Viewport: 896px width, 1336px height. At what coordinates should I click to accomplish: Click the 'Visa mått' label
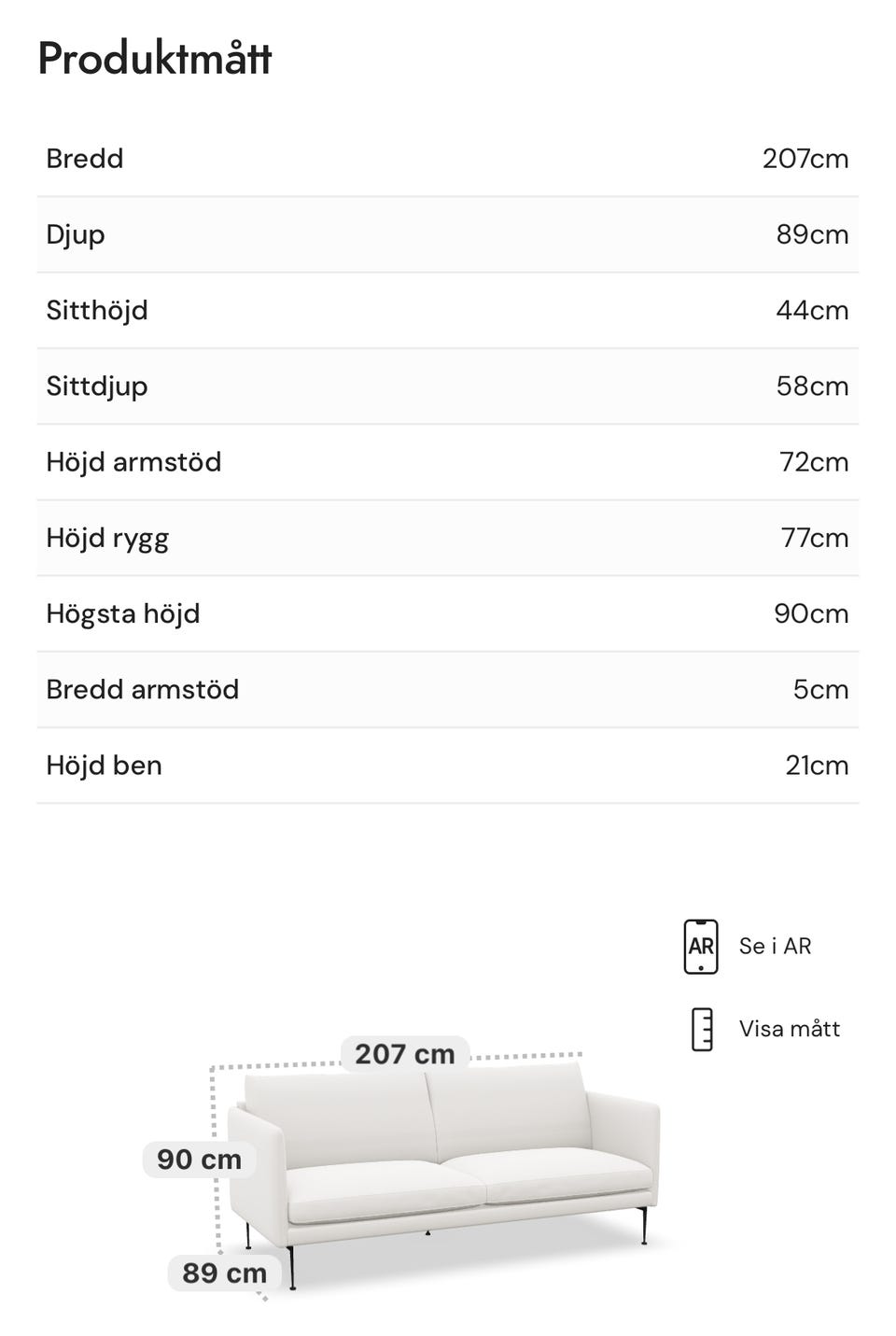pyautogui.click(x=789, y=1029)
